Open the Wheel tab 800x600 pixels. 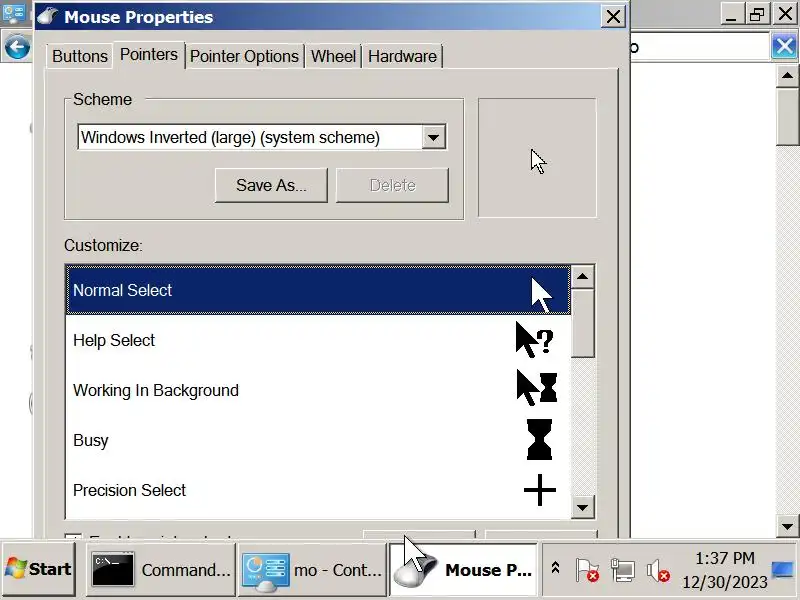coord(333,56)
